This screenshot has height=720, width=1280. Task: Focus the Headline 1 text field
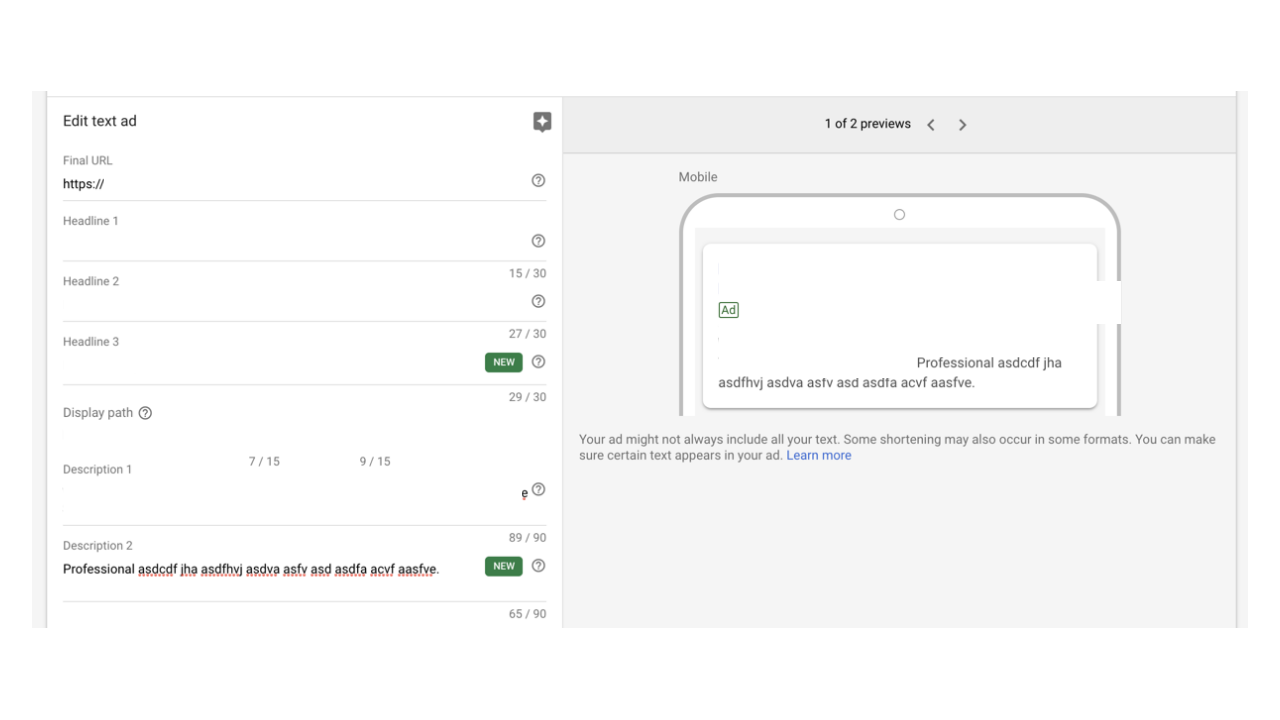[x=294, y=244]
